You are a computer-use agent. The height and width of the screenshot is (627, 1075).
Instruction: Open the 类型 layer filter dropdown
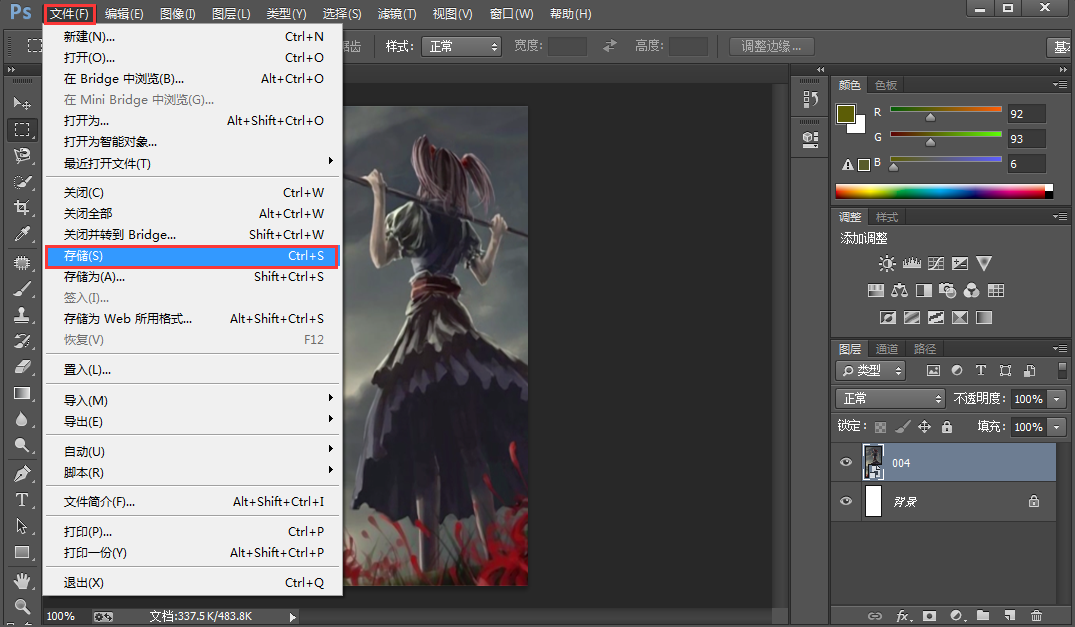pyautogui.click(x=871, y=371)
